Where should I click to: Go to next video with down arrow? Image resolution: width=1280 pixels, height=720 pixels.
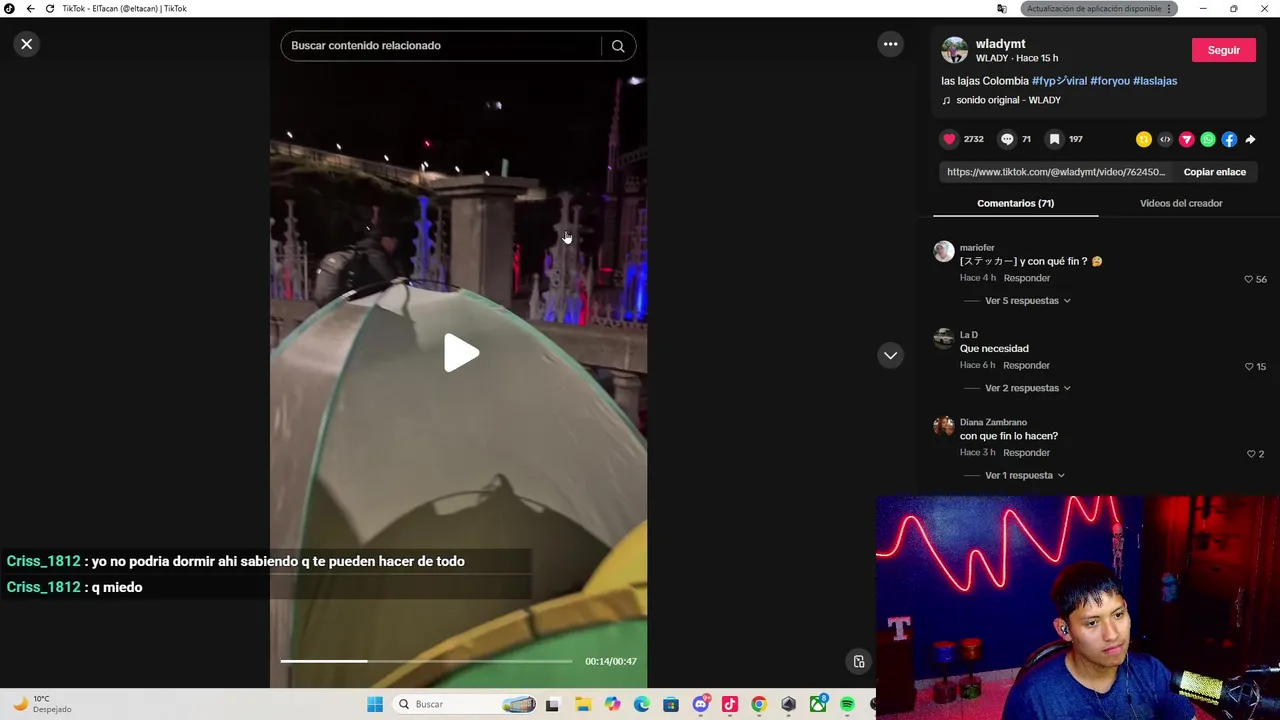[x=890, y=355]
